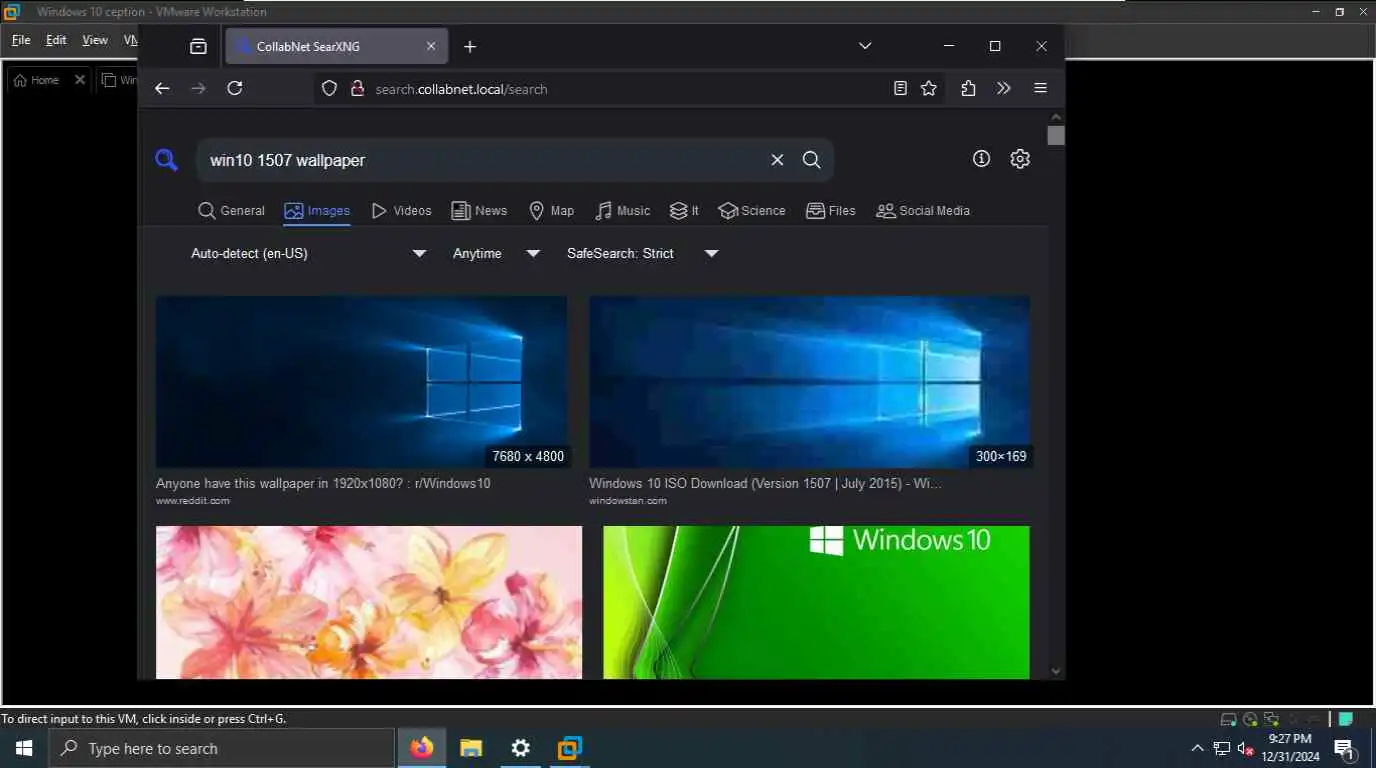Open Firefox from the taskbar
The height and width of the screenshot is (768, 1376).
tap(422, 748)
